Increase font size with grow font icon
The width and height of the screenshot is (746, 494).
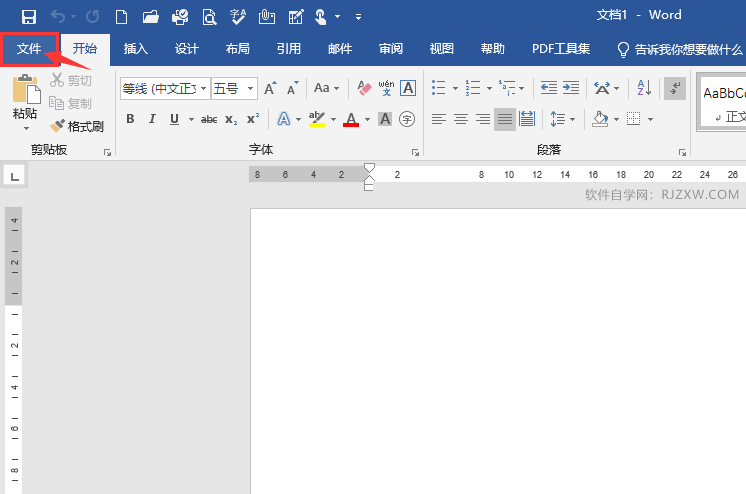coord(270,89)
